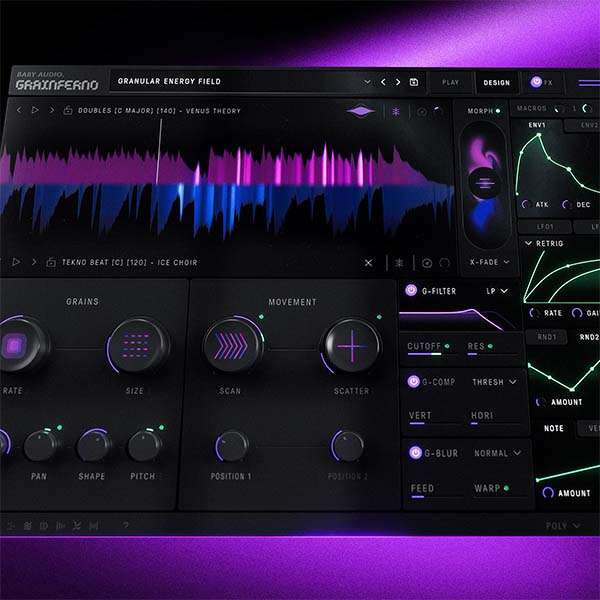Image resolution: width=600 pixels, height=600 pixels.
Task: Select the RND1 tab
Action: tap(547, 337)
